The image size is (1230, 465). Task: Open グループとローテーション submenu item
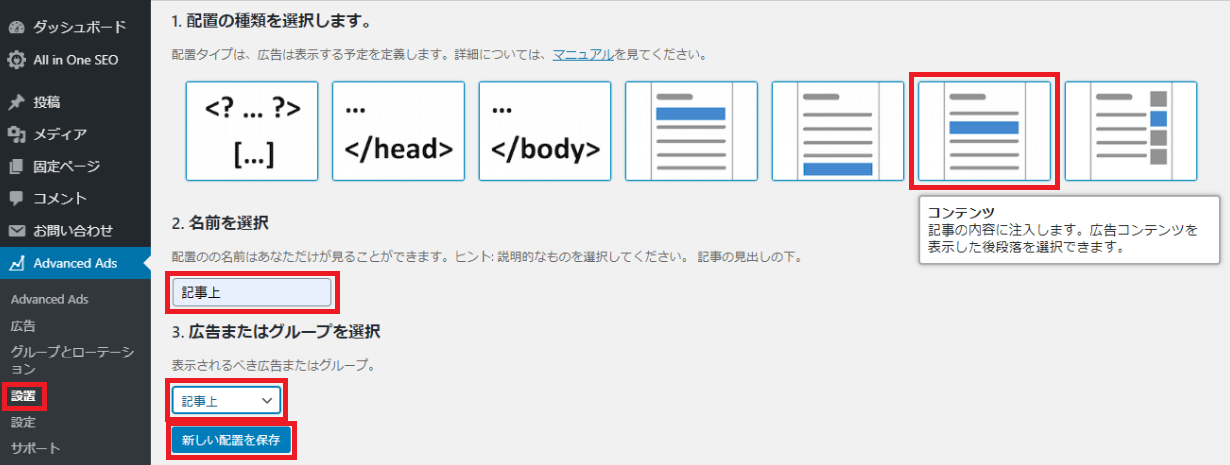(x=71, y=360)
